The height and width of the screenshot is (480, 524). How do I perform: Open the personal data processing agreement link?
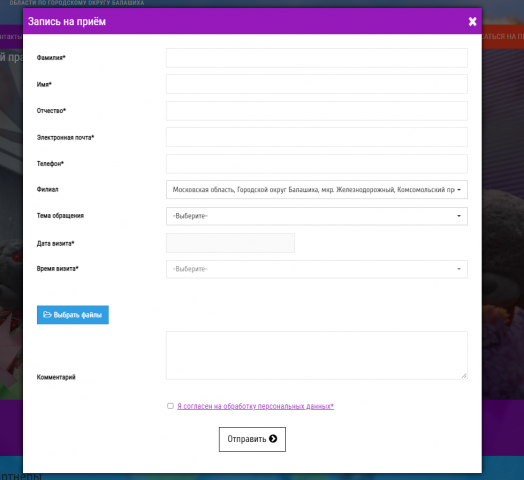click(255, 406)
